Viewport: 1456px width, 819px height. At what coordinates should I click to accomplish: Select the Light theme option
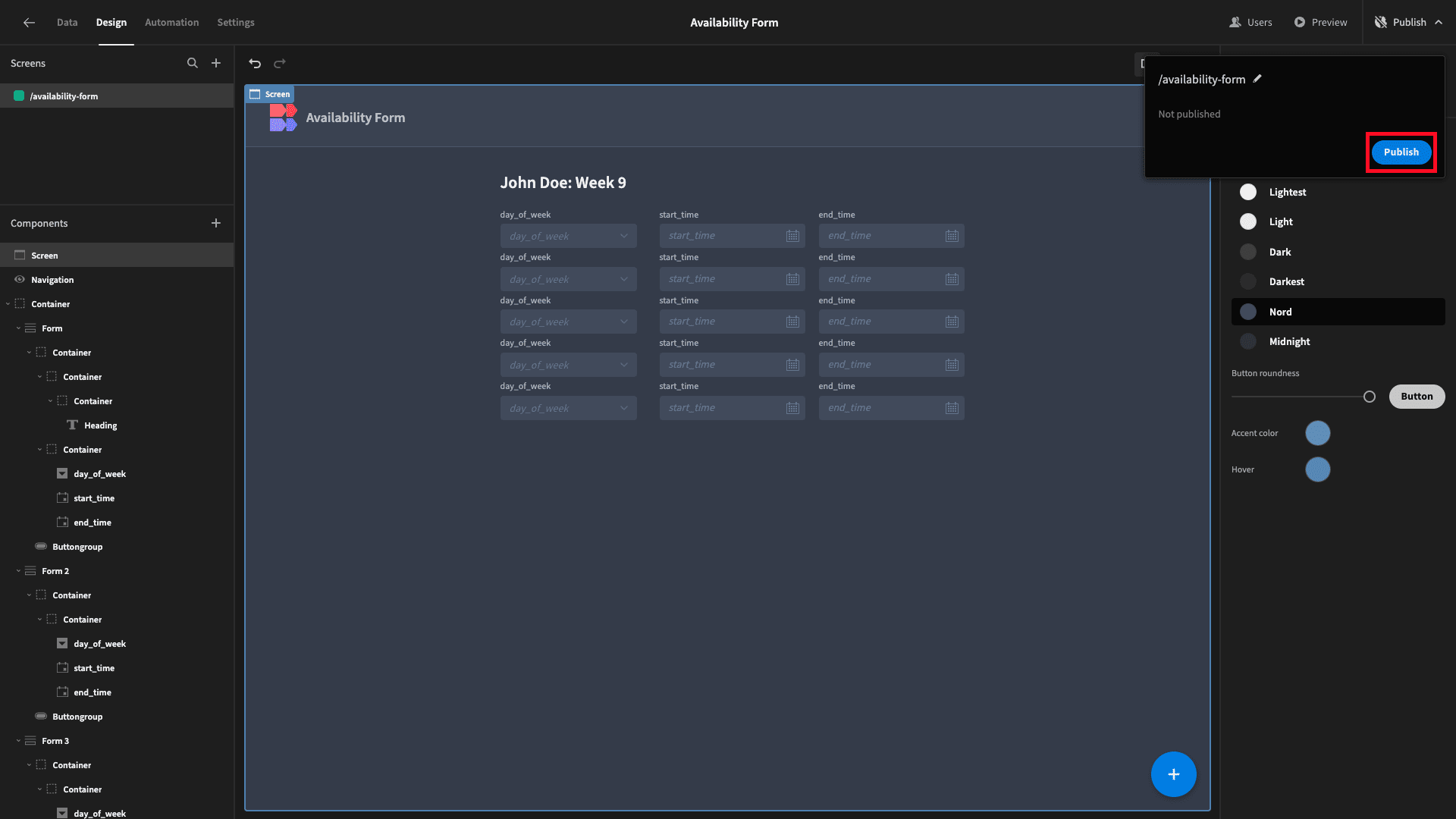click(1338, 221)
